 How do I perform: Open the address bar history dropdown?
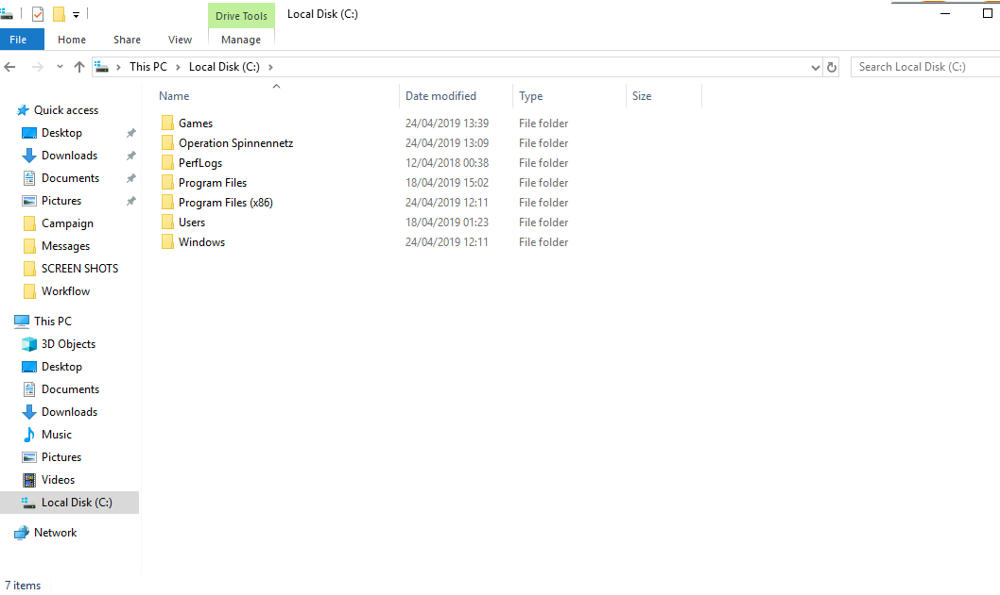click(x=815, y=68)
